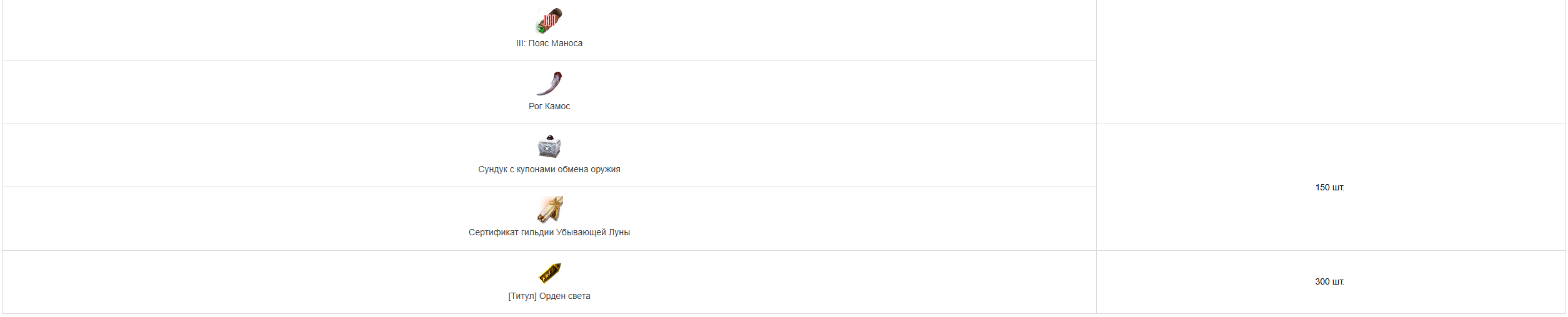The width and height of the screenshot is (1568, 317).
Task: Click 'Сундук с купонами обмена оружия' text
Action: coord(549,169)
